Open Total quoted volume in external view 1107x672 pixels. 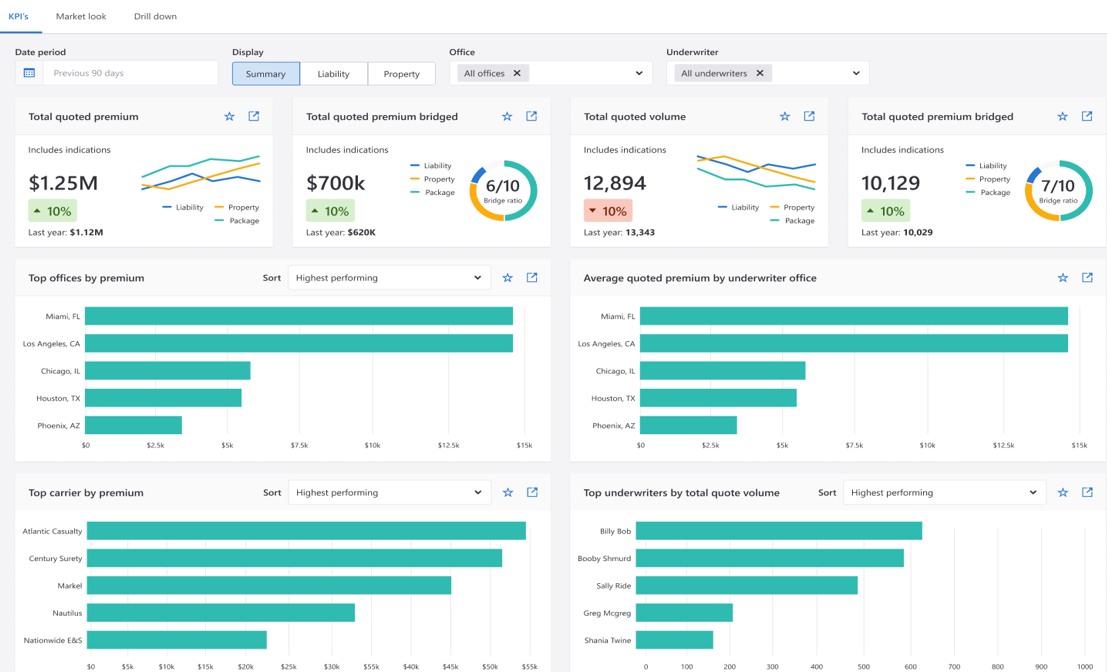tap(809, 117)
